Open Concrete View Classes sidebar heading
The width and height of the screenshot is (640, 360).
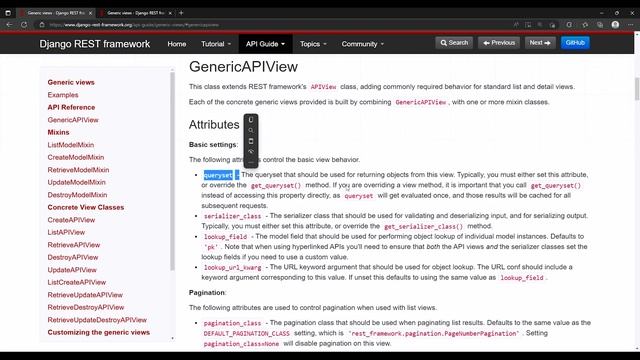[x=86, y=207]
